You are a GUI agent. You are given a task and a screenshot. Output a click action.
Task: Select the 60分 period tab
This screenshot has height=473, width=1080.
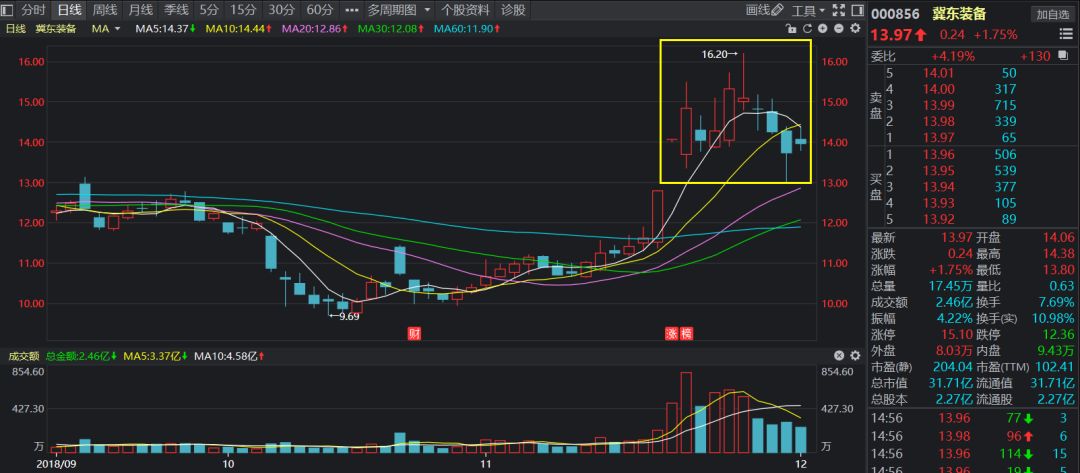coord(320,10)
